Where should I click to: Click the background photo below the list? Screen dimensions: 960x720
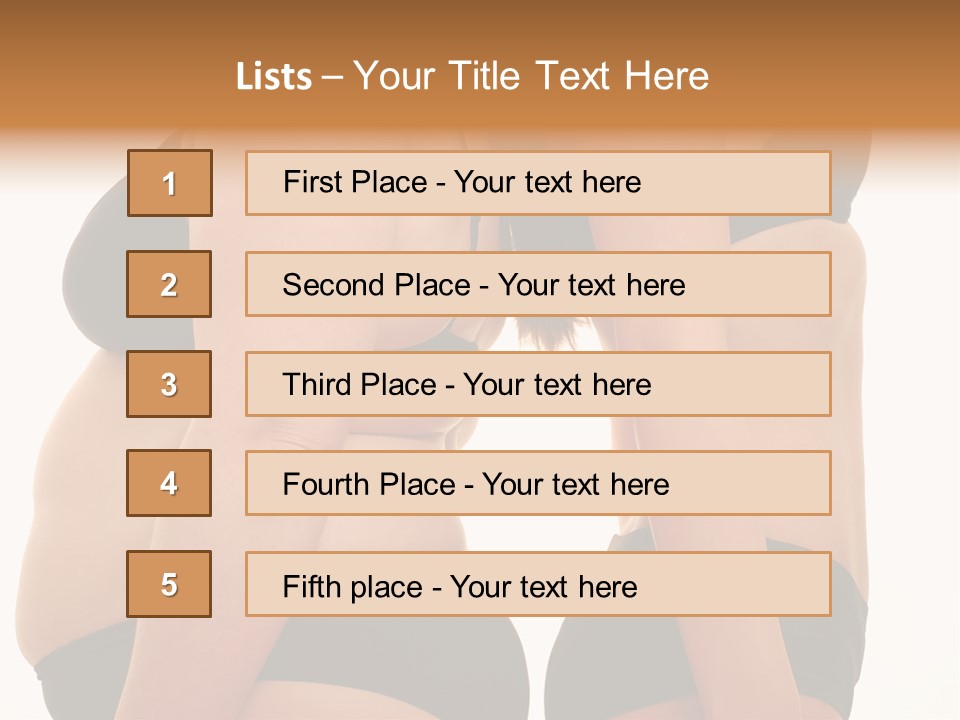(x=480, y=670)
